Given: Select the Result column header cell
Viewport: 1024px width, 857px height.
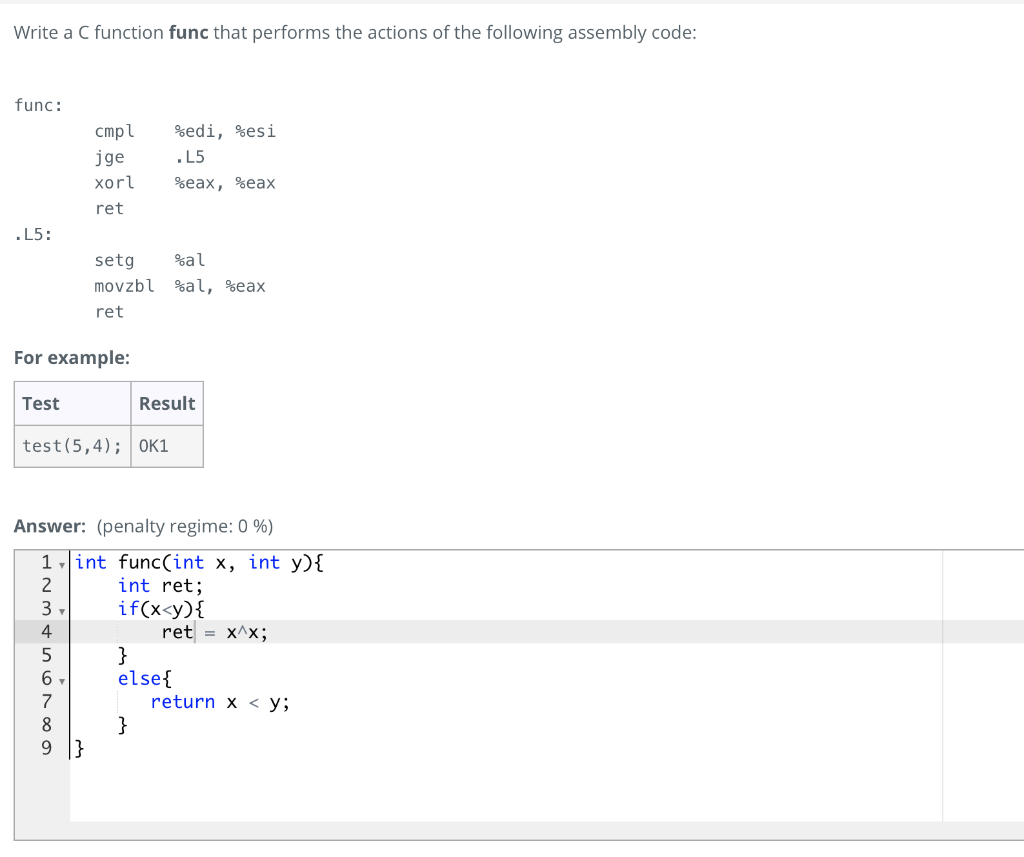Looking at the screenshot, I should tap(167, 403).
